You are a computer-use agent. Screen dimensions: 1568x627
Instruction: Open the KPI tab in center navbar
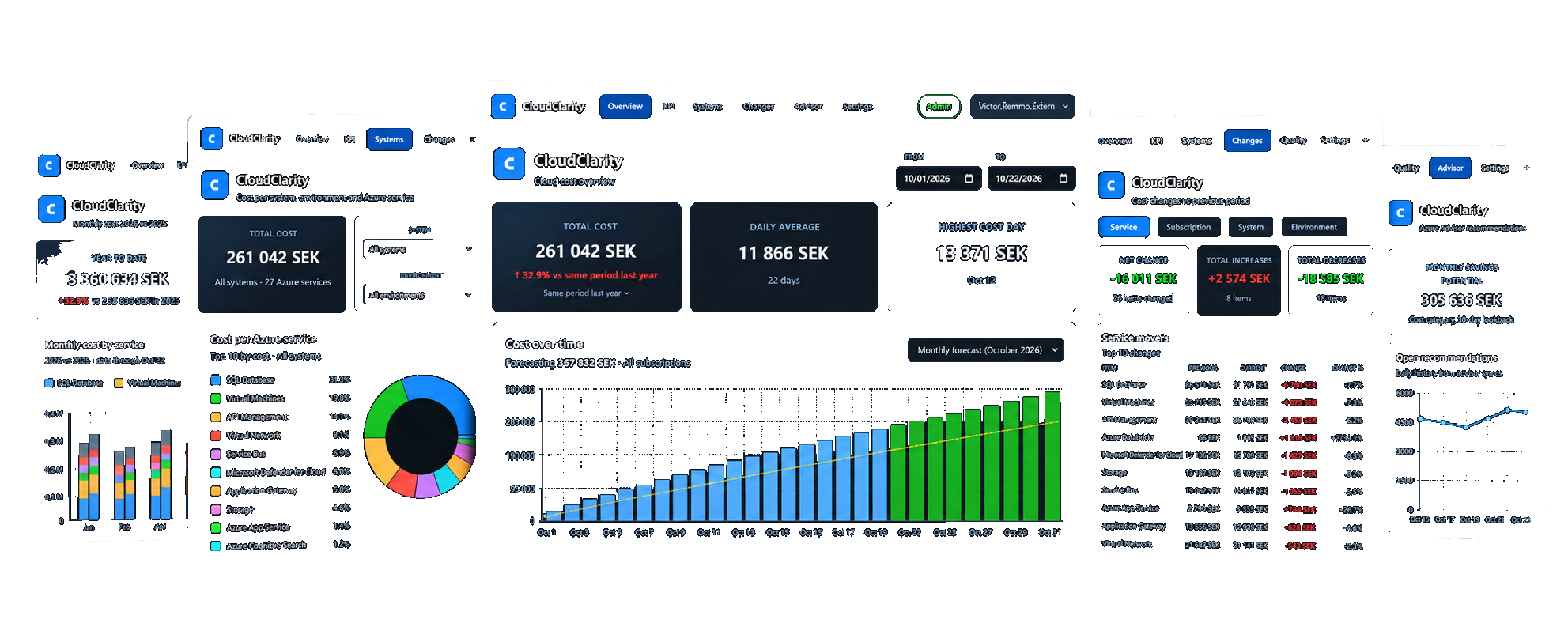click(x=669, y=107)
